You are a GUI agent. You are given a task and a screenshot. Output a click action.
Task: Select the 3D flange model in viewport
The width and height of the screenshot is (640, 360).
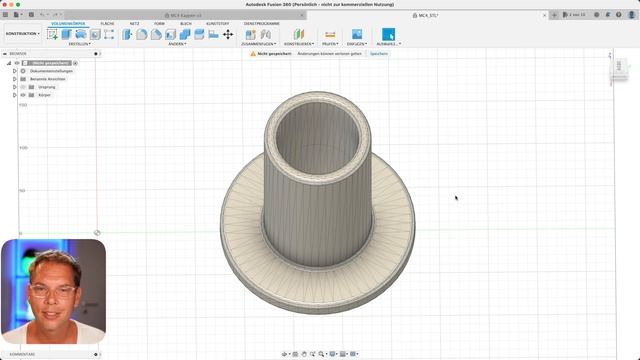[318, 203]
